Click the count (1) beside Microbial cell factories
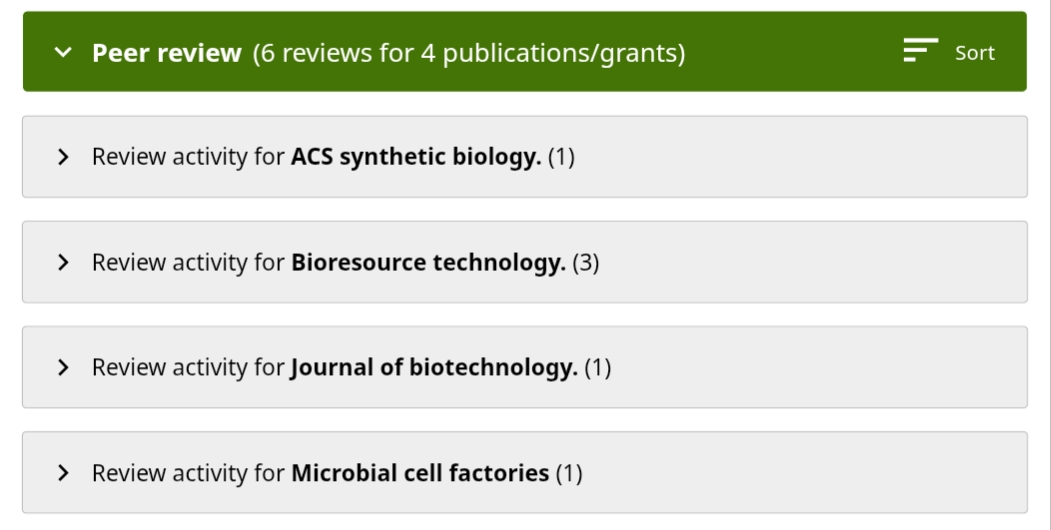Screen dimensions: 1051x530 [x=569, y=473]
